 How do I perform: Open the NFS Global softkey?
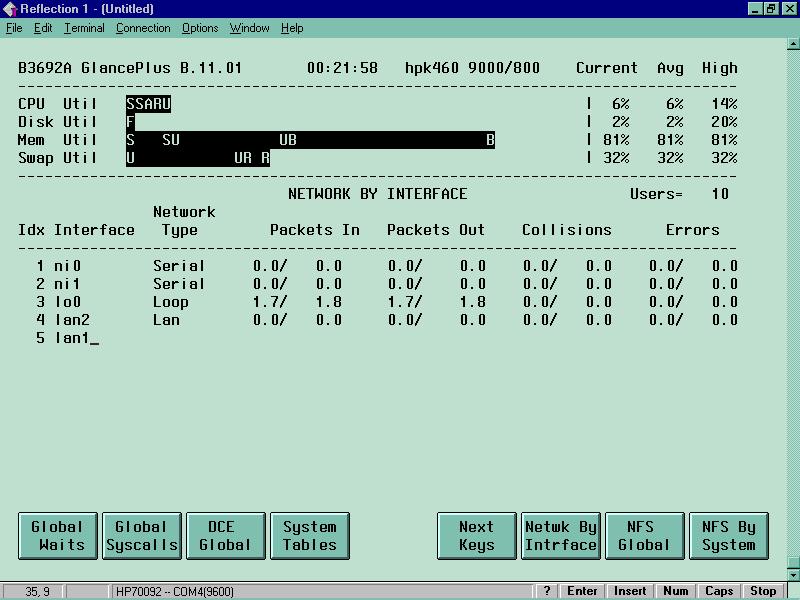644,535
